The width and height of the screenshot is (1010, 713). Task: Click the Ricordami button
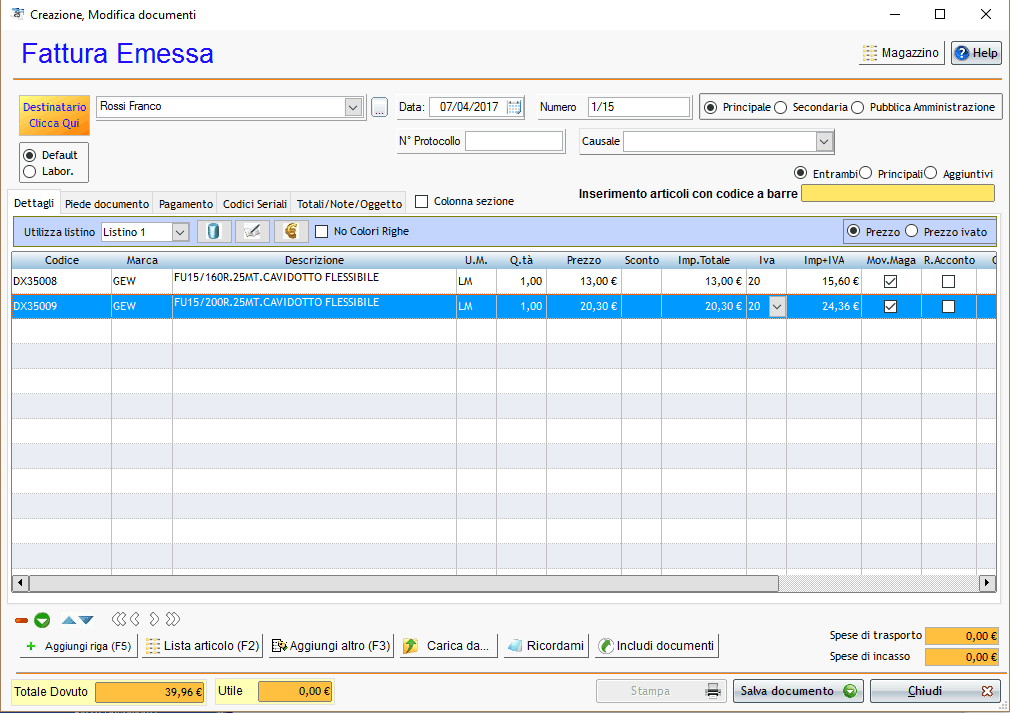[546, 646]
